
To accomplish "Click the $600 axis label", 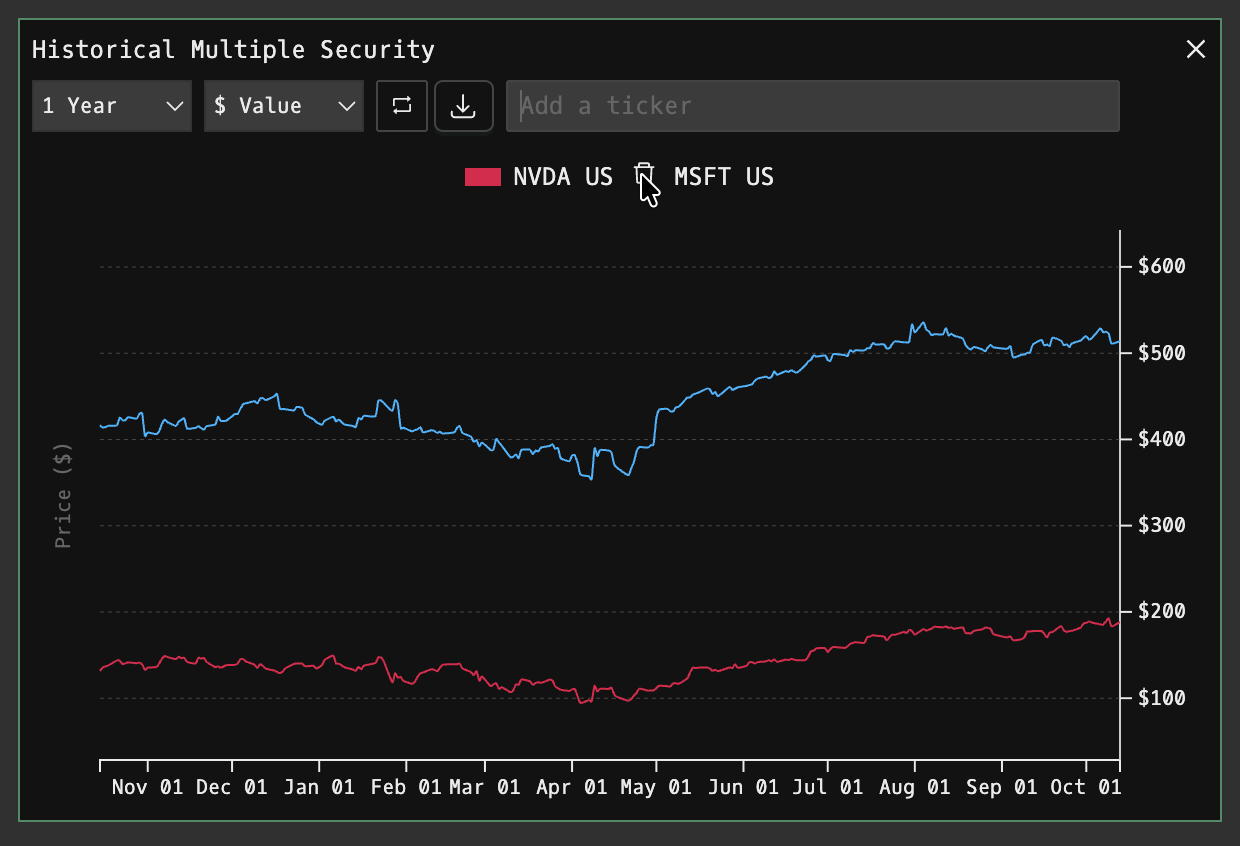I will coord(1161,266).
